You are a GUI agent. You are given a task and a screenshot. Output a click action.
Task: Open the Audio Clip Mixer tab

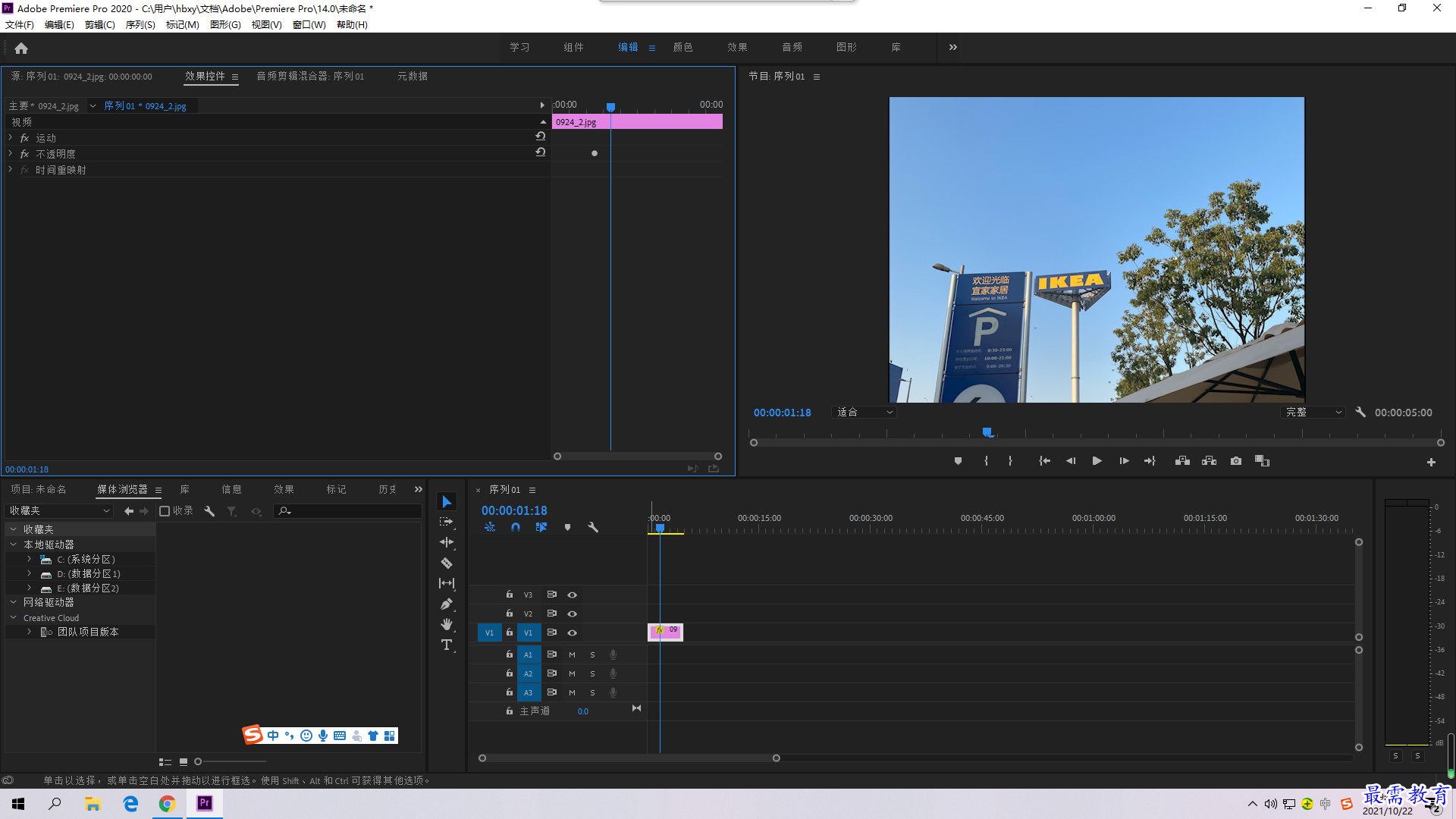[x=310, y=77]
